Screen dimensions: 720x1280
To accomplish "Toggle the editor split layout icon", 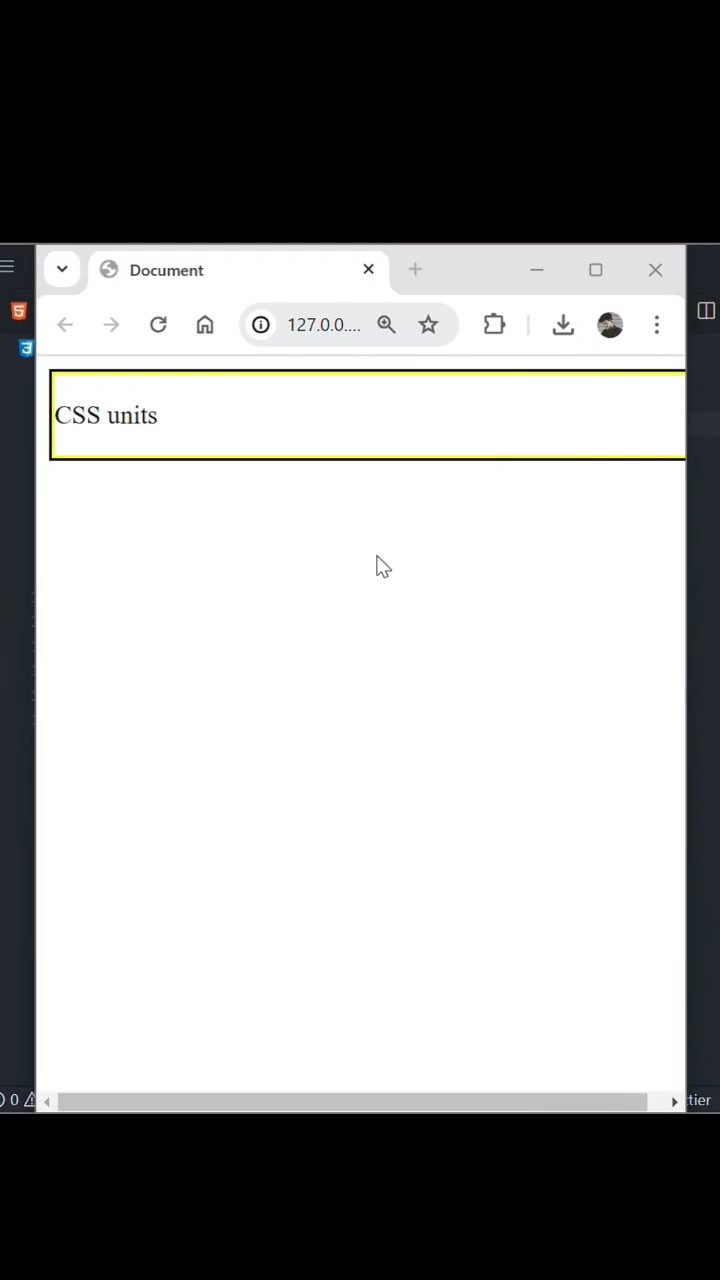I will [706, 310].
